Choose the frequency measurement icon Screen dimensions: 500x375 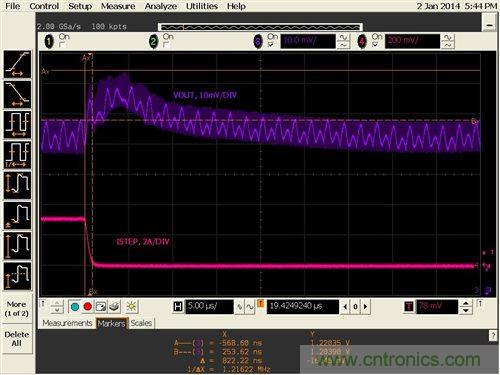coord(18,155)
